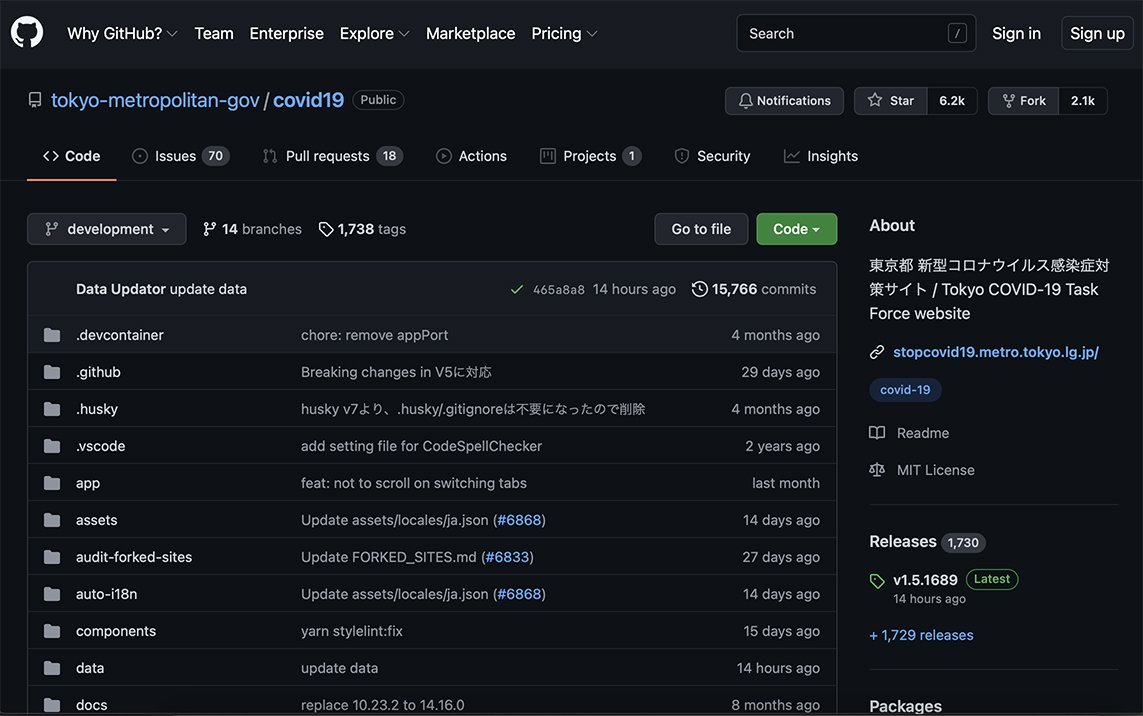
Task: Click the audit-forked-sites folder icon
Action: point(52,557)
